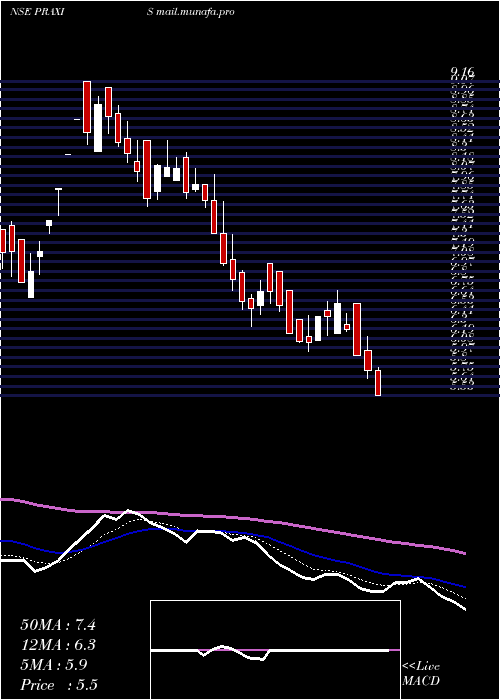Screen dimensions: 500x700
Task: Click the 9.16 top price label
Action: [x=463, y=72]
